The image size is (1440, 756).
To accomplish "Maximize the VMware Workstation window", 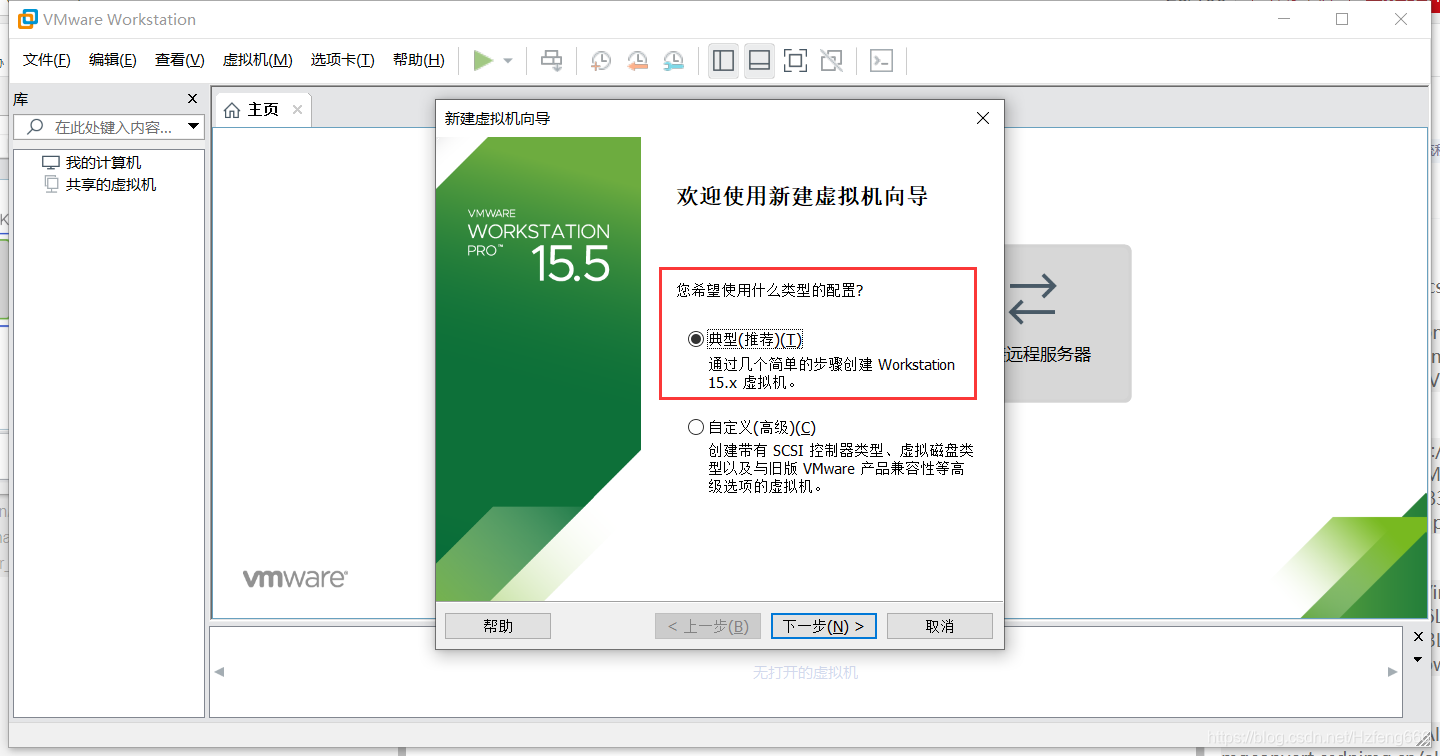I will (1342, 19).
